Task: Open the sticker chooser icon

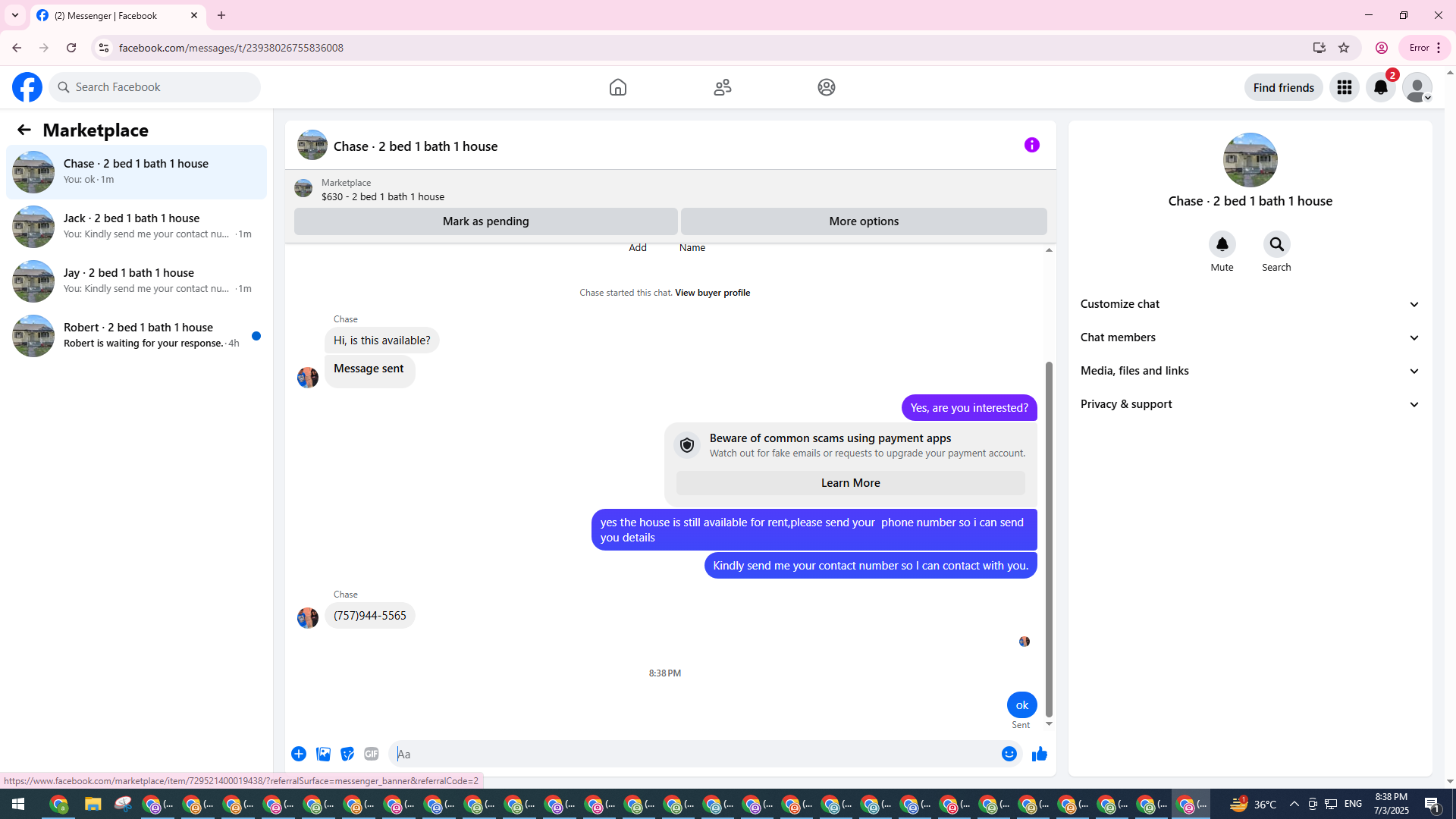Action: coord(347,754)
